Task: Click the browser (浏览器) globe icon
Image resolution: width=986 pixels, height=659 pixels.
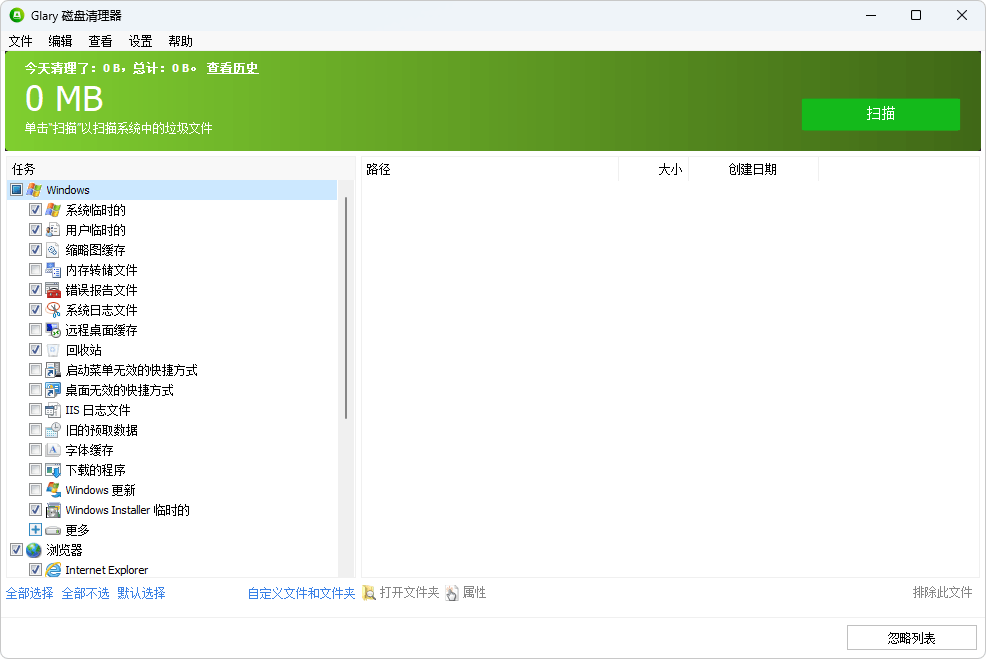Action: (34, 550)
